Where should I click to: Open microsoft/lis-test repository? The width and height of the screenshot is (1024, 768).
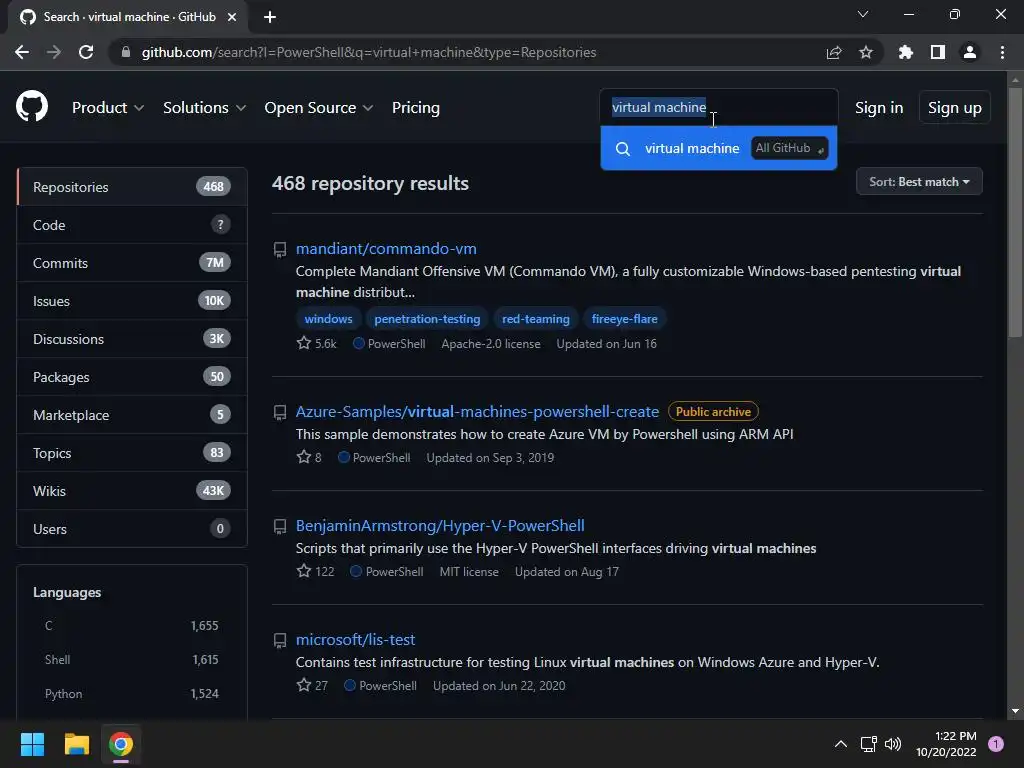point(355,639)
